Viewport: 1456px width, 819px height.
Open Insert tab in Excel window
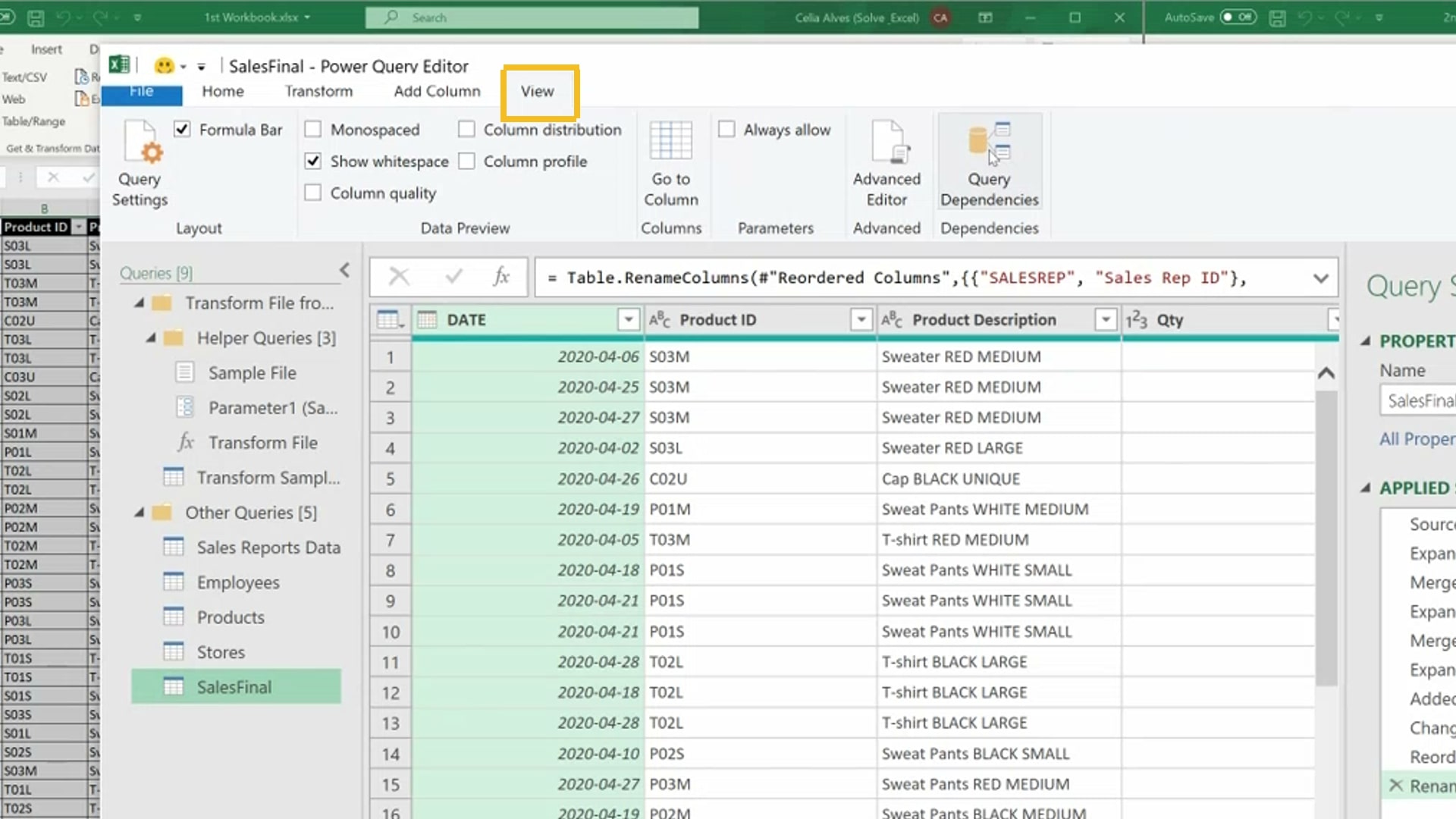(46, 49)
